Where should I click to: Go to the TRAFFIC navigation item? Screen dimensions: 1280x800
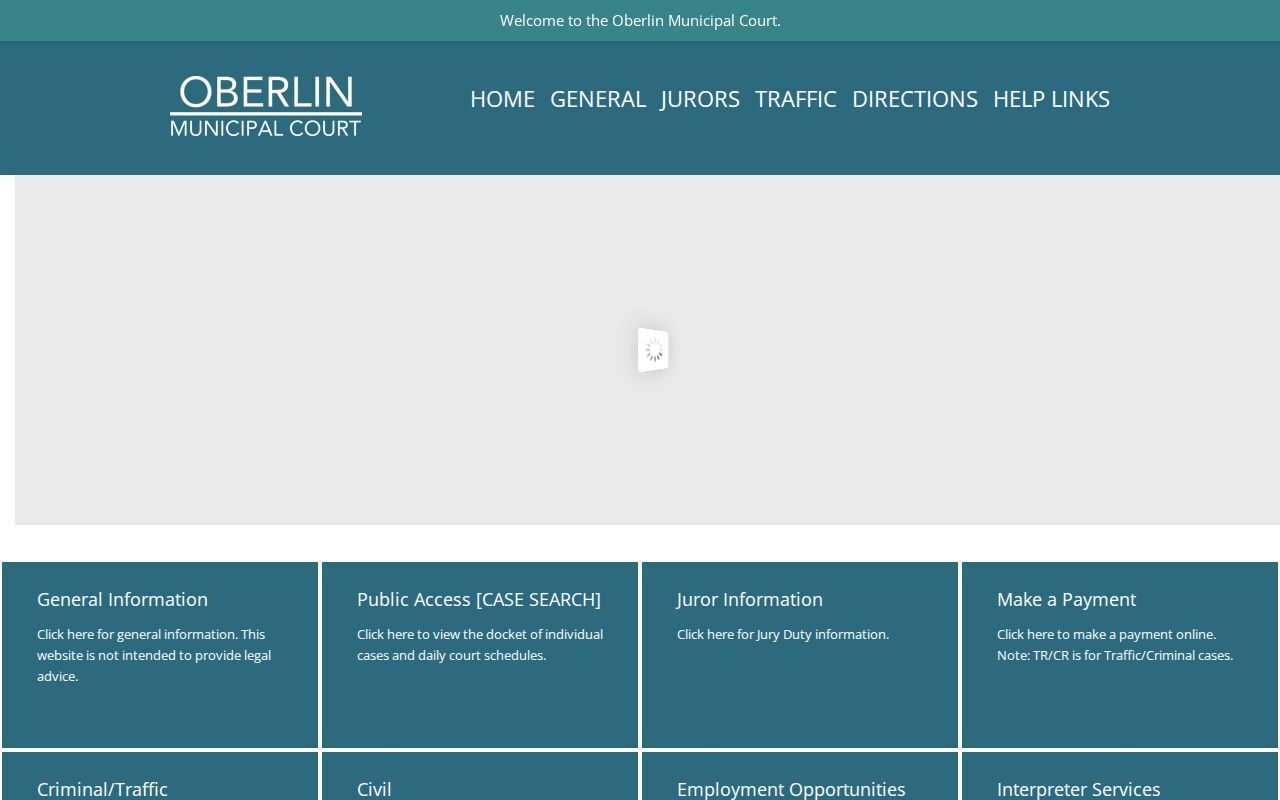click(x=796, y=99)
